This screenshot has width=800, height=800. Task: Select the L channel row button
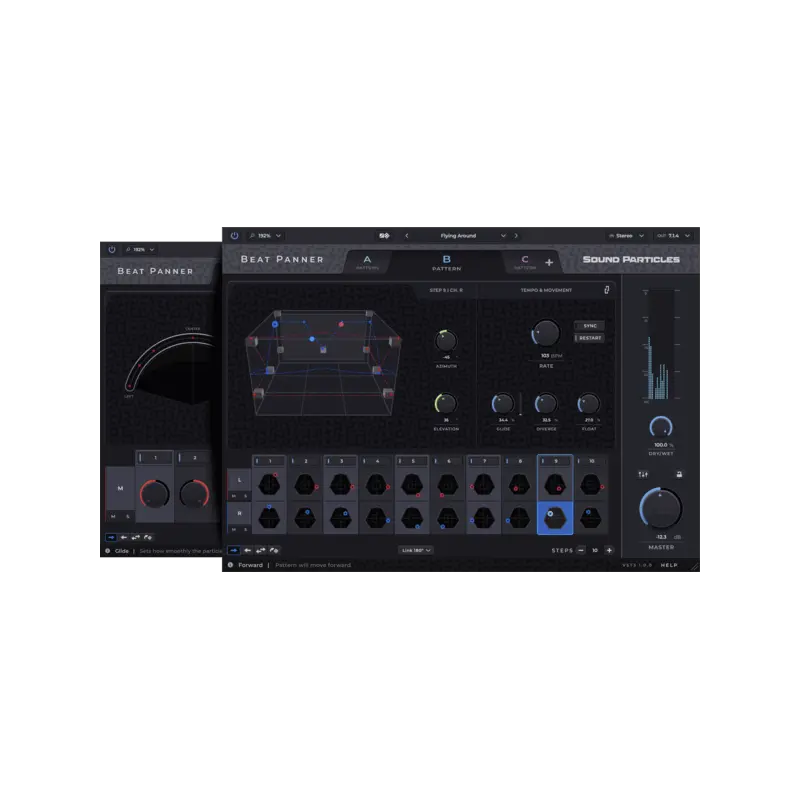(x=239, y=480)
